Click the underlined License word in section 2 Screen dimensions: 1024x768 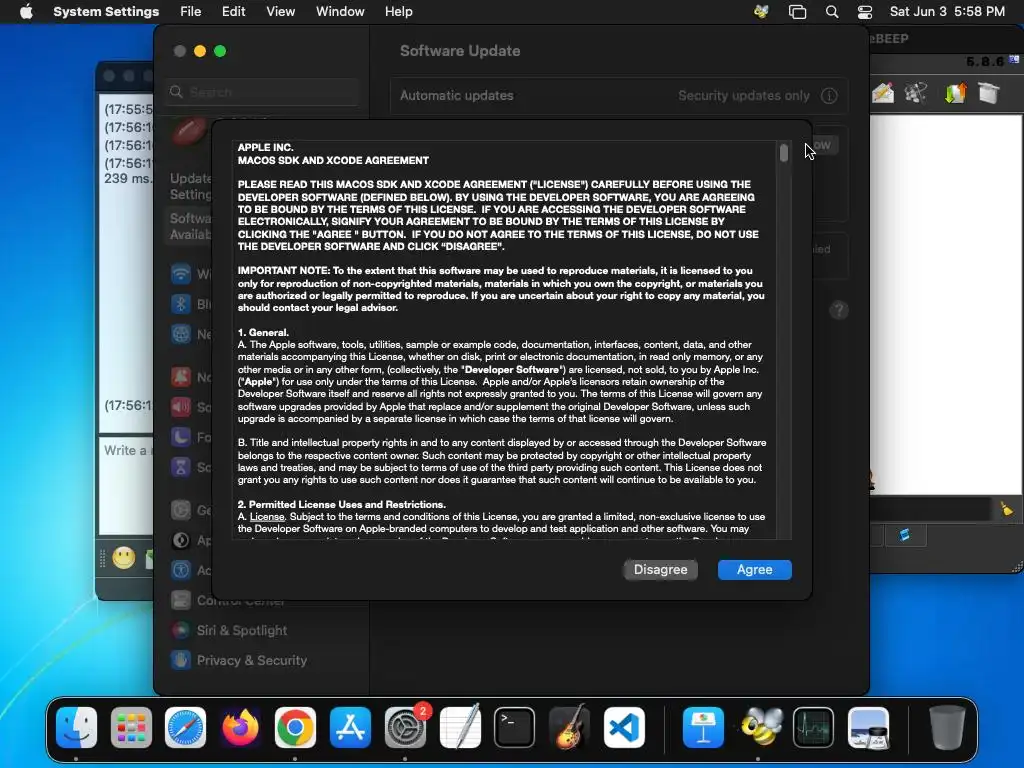pyautogui.click(x=267, y=517)
